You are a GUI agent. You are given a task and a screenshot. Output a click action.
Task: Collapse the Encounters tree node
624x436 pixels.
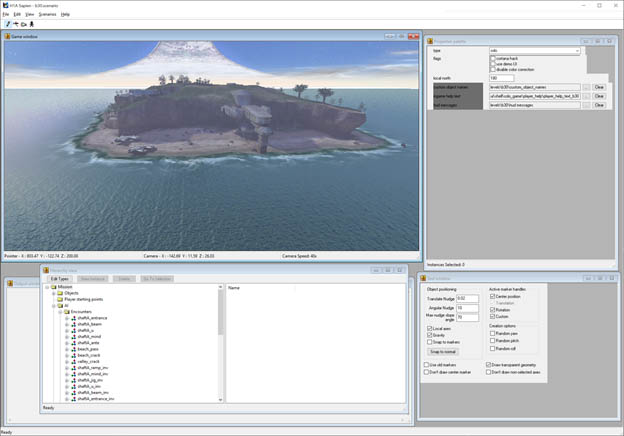60,312
